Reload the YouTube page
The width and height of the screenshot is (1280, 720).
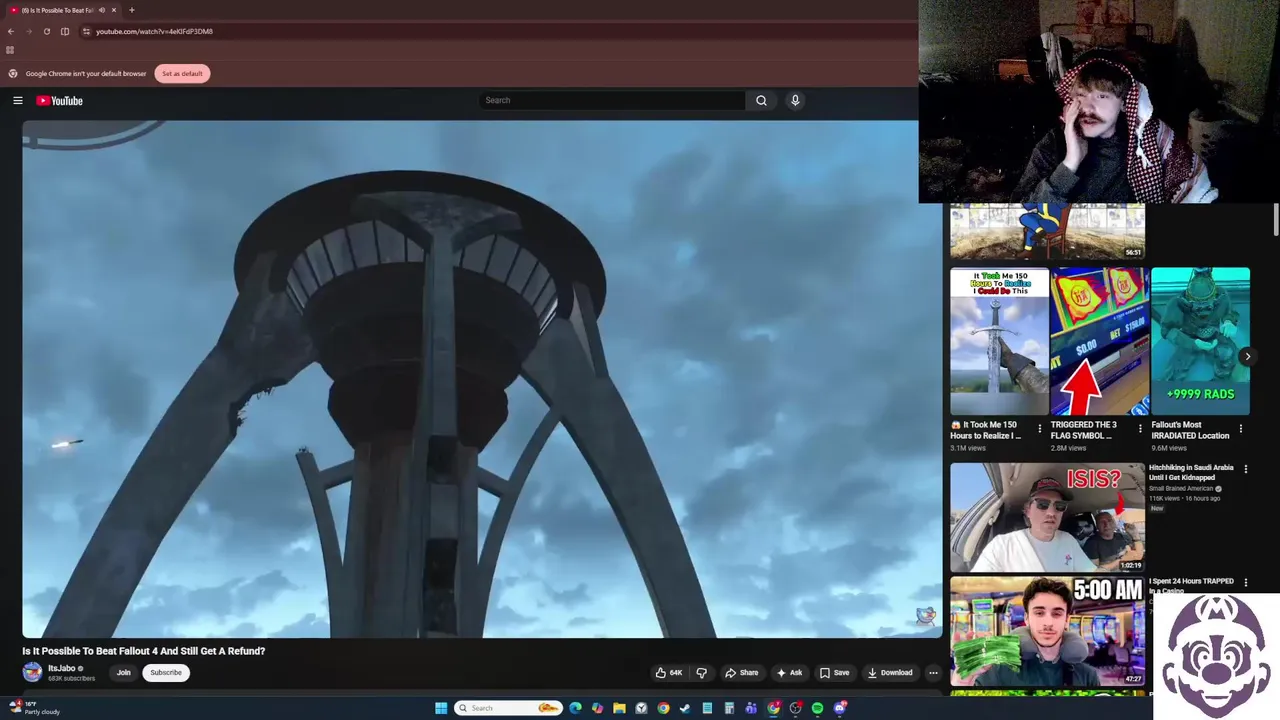(x=47, y=31)
